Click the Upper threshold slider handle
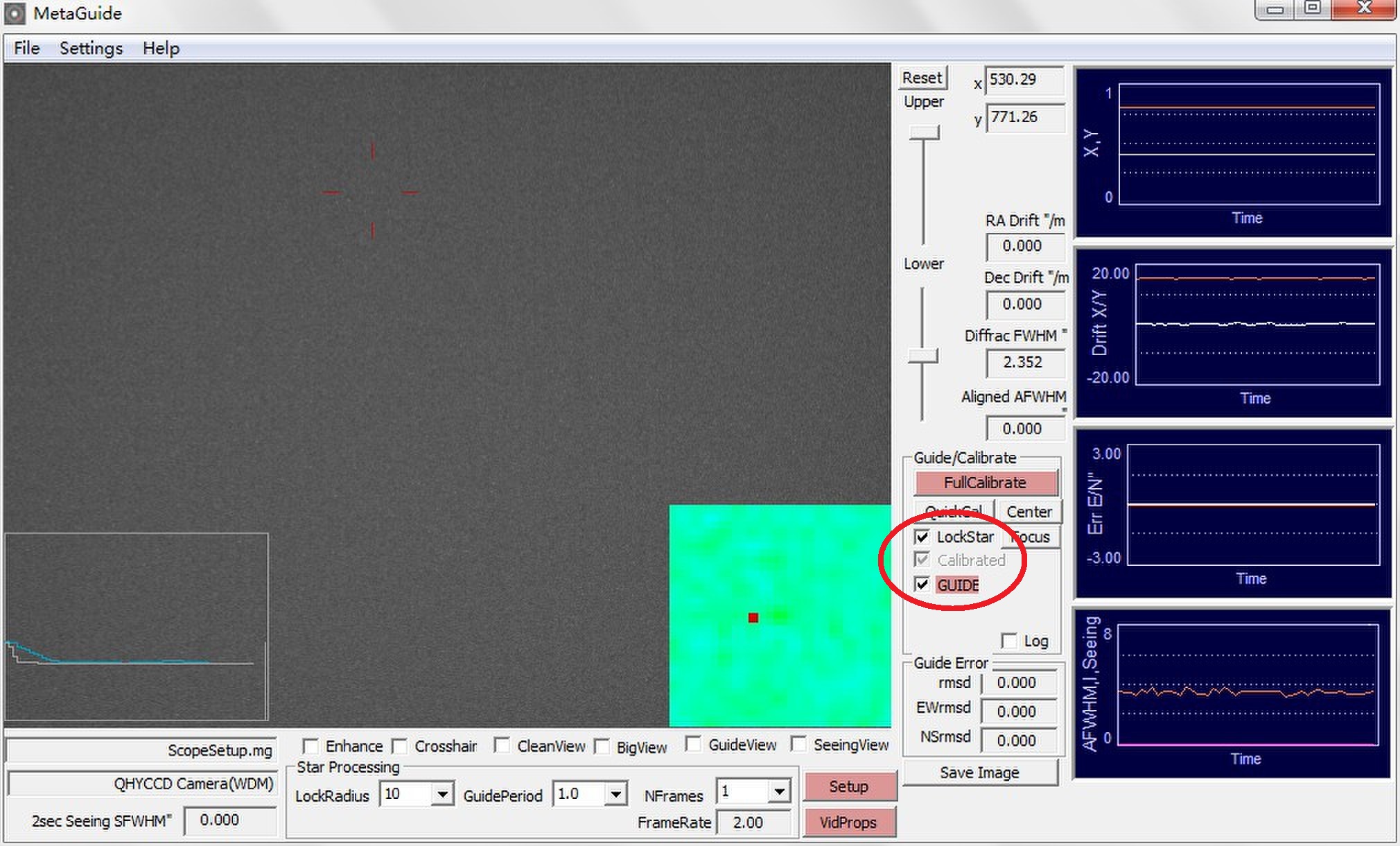1400x846 pixels. point(925,132)
